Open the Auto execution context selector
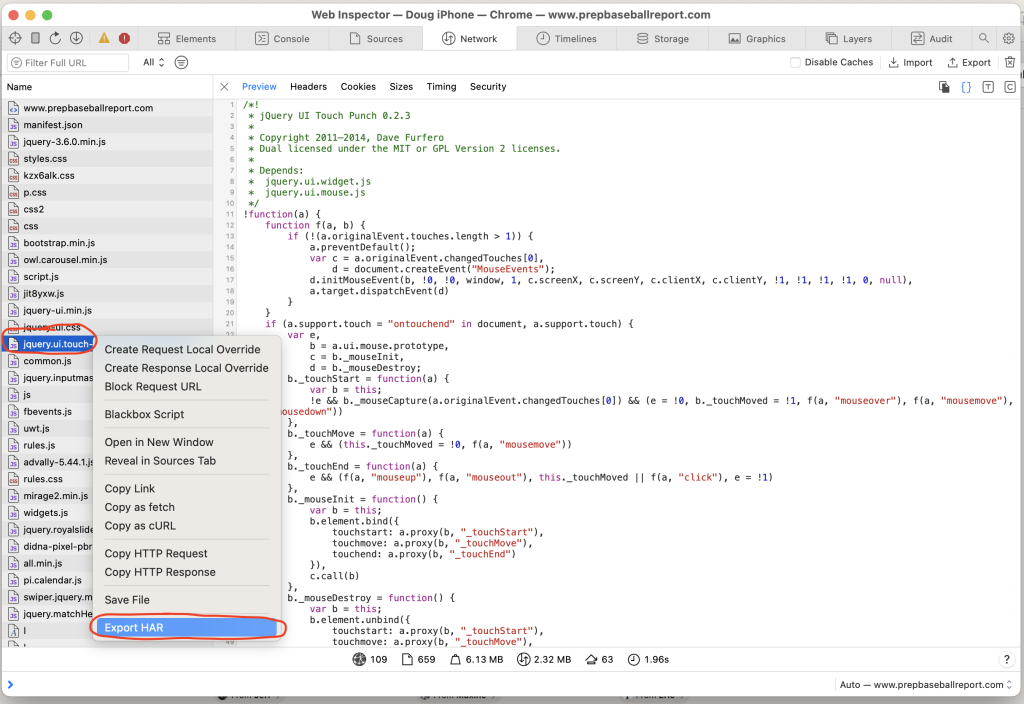 tap(925, 684)
